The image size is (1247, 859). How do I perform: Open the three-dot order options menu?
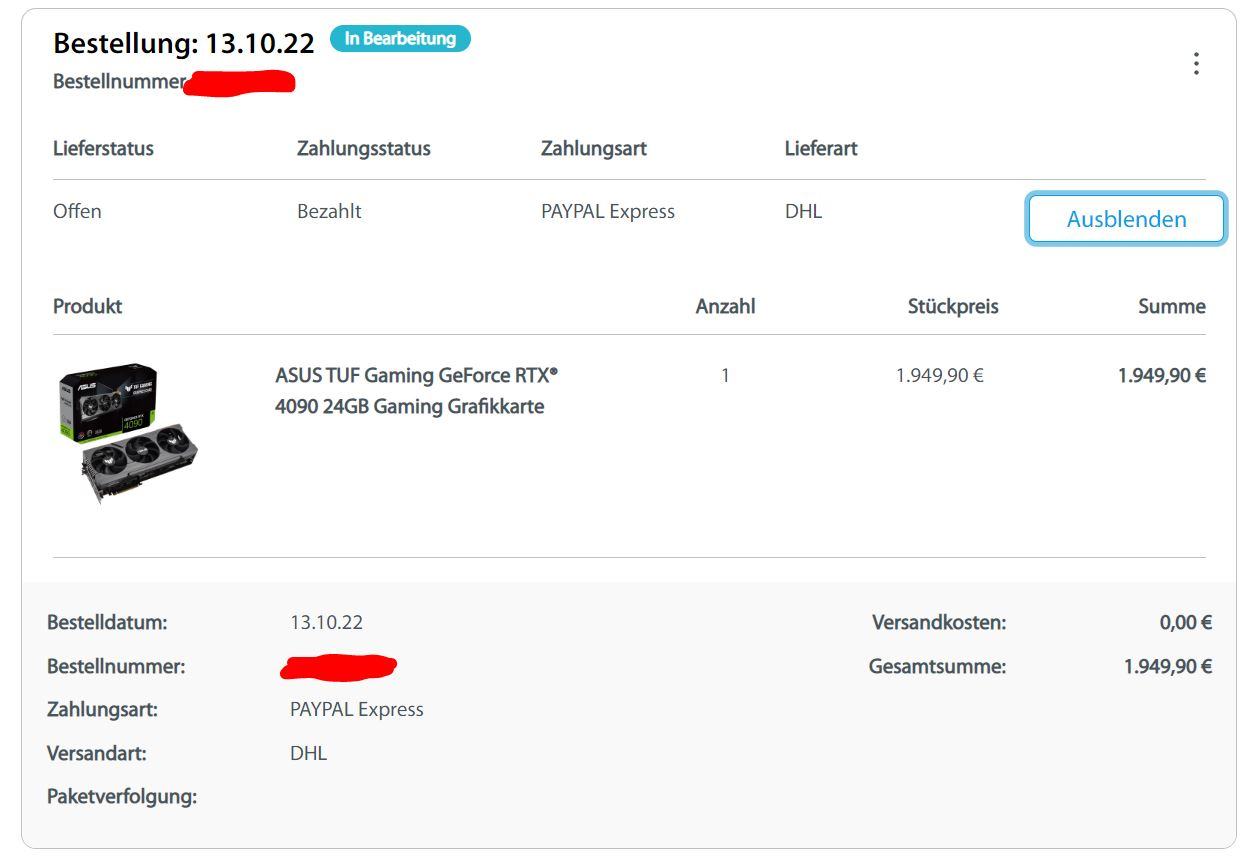coord(1195,64)
